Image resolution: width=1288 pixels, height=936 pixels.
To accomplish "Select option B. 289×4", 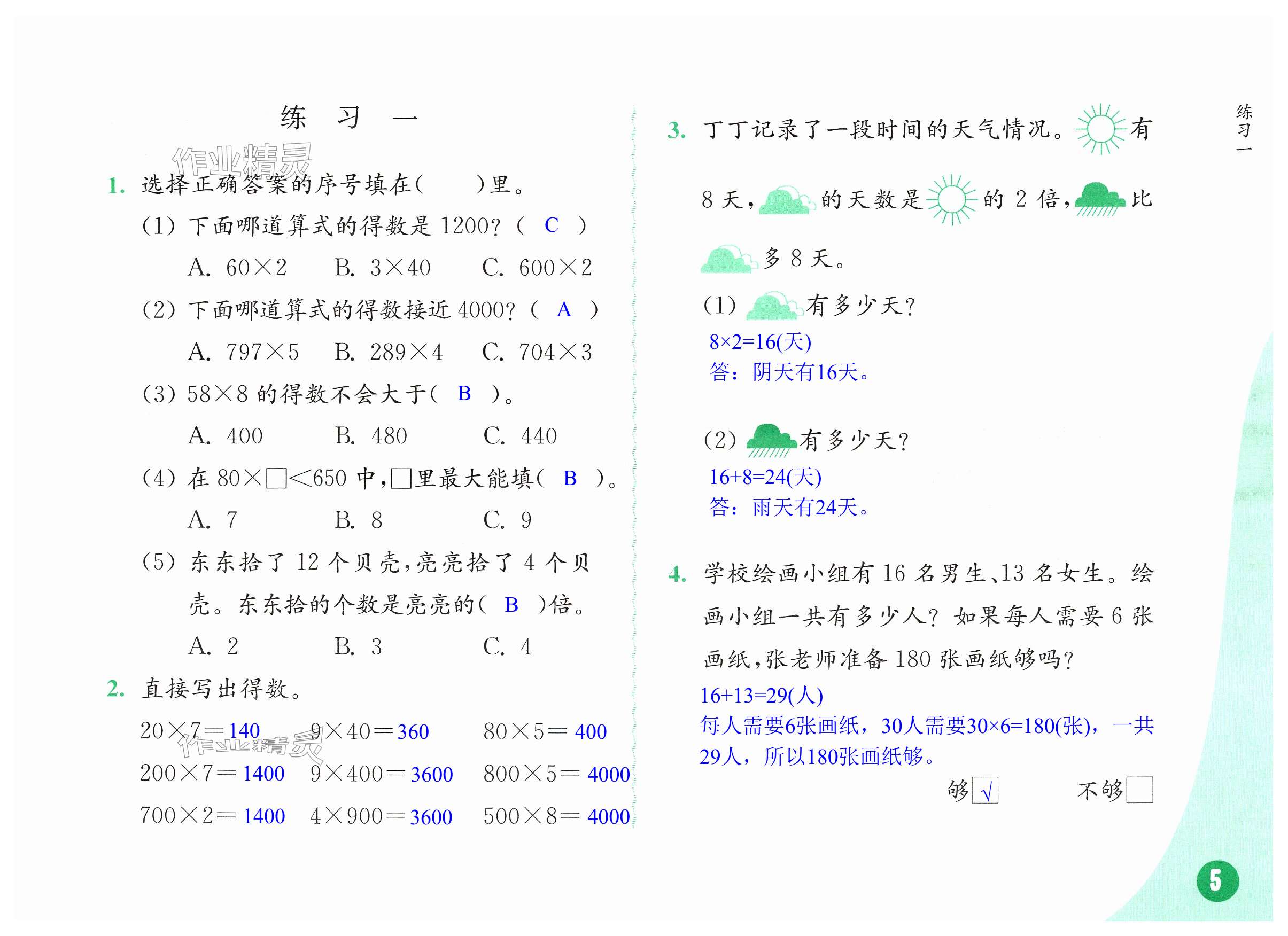I will click(x=389, y=353).
